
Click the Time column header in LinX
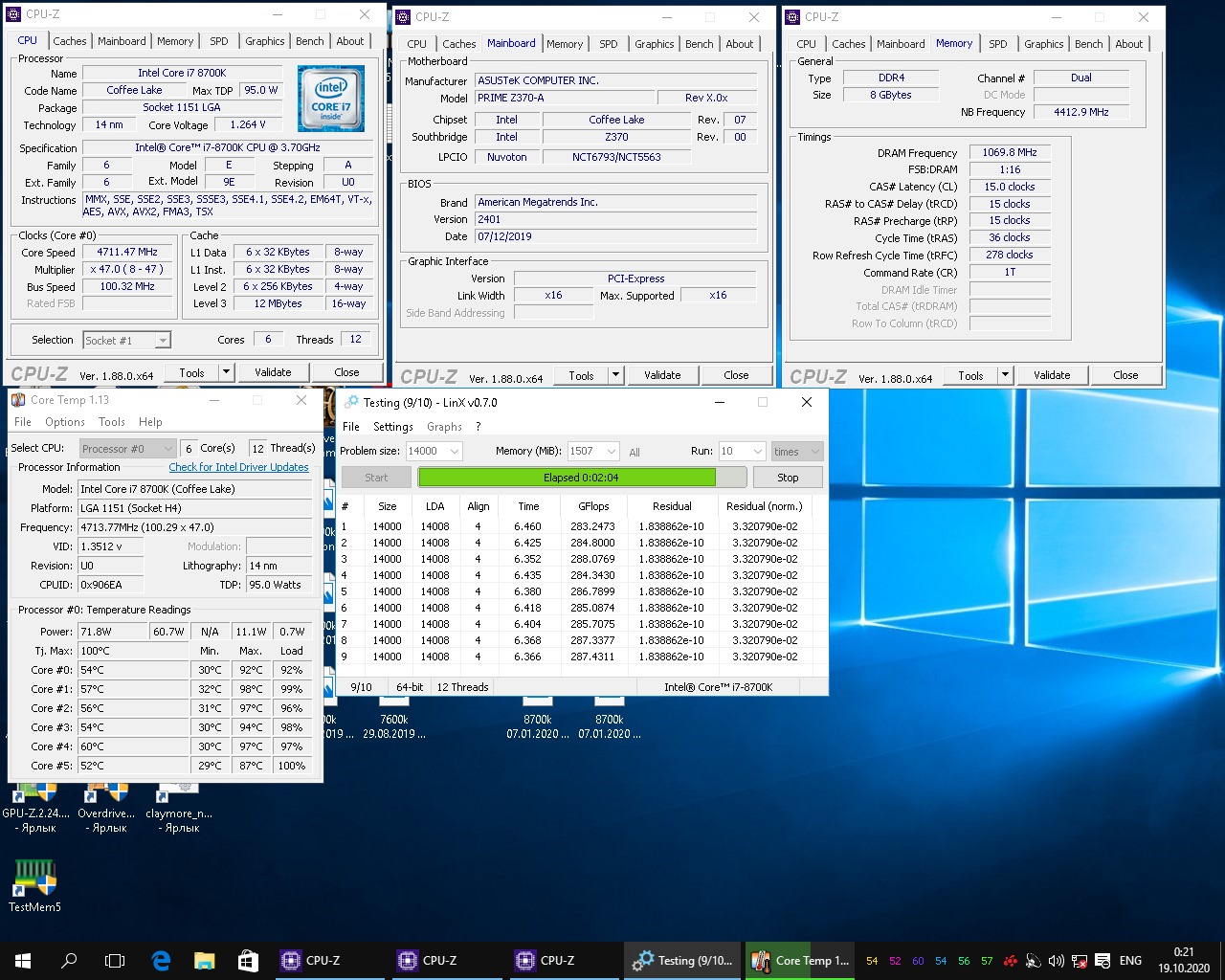pos(528,506)
